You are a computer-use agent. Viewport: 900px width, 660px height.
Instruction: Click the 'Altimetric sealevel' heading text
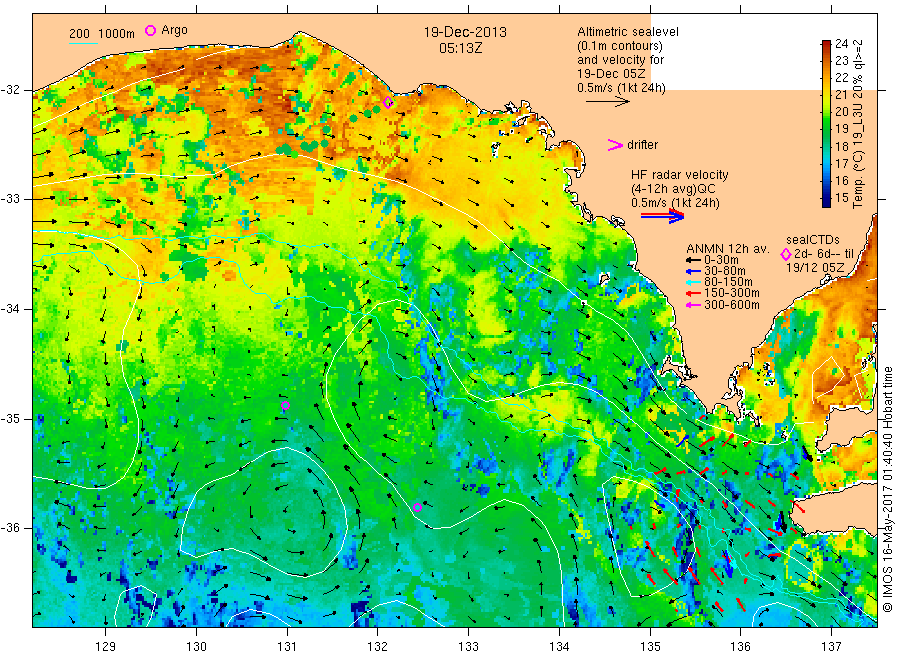tap(628, 32)
